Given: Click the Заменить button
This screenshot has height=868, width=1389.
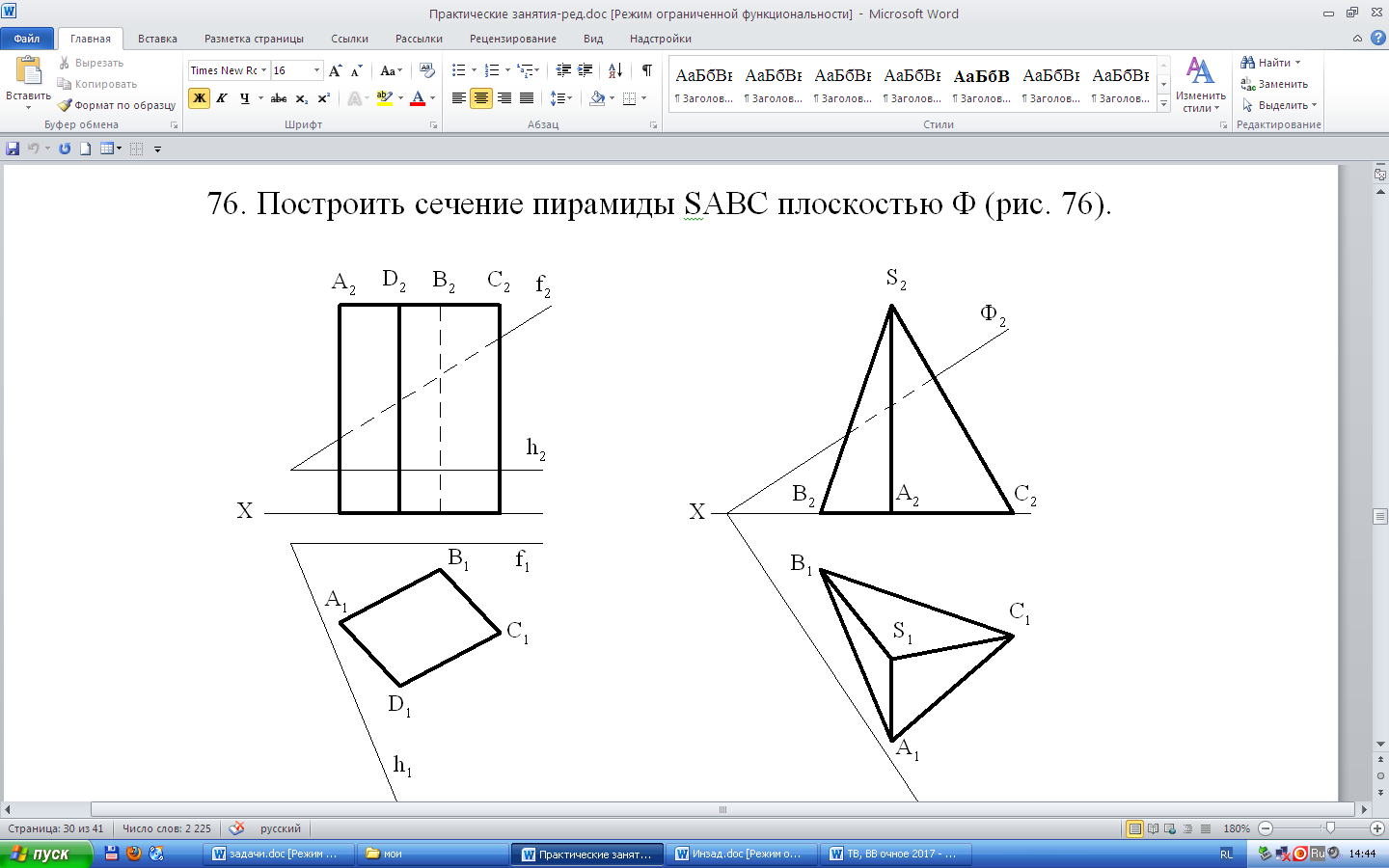Looking at the screenshot, I should 1275,84.
